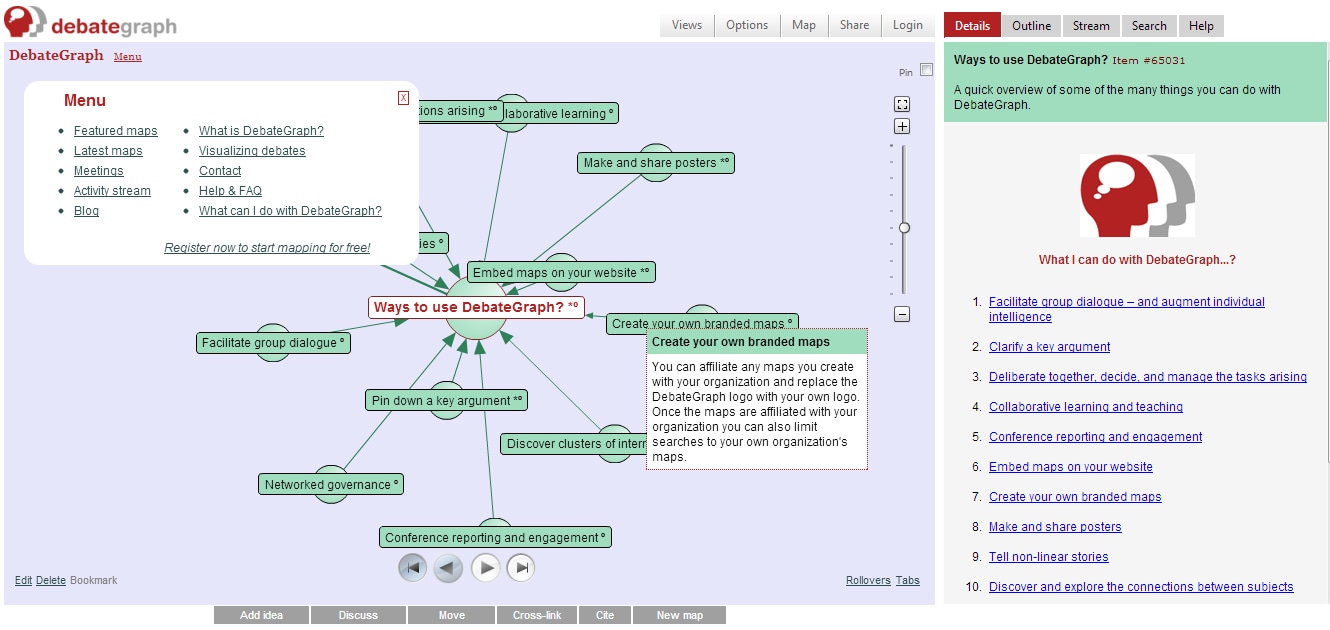1330x630 pixels.
Task: Open the Stream tab
Action: click(1091, 26)
